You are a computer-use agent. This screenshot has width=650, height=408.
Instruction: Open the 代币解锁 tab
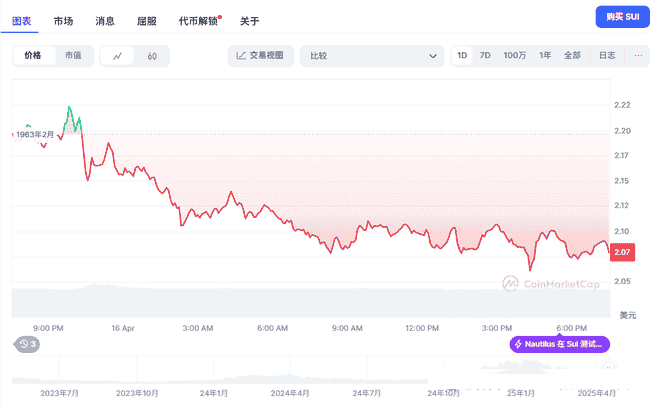tap(197, 20)
